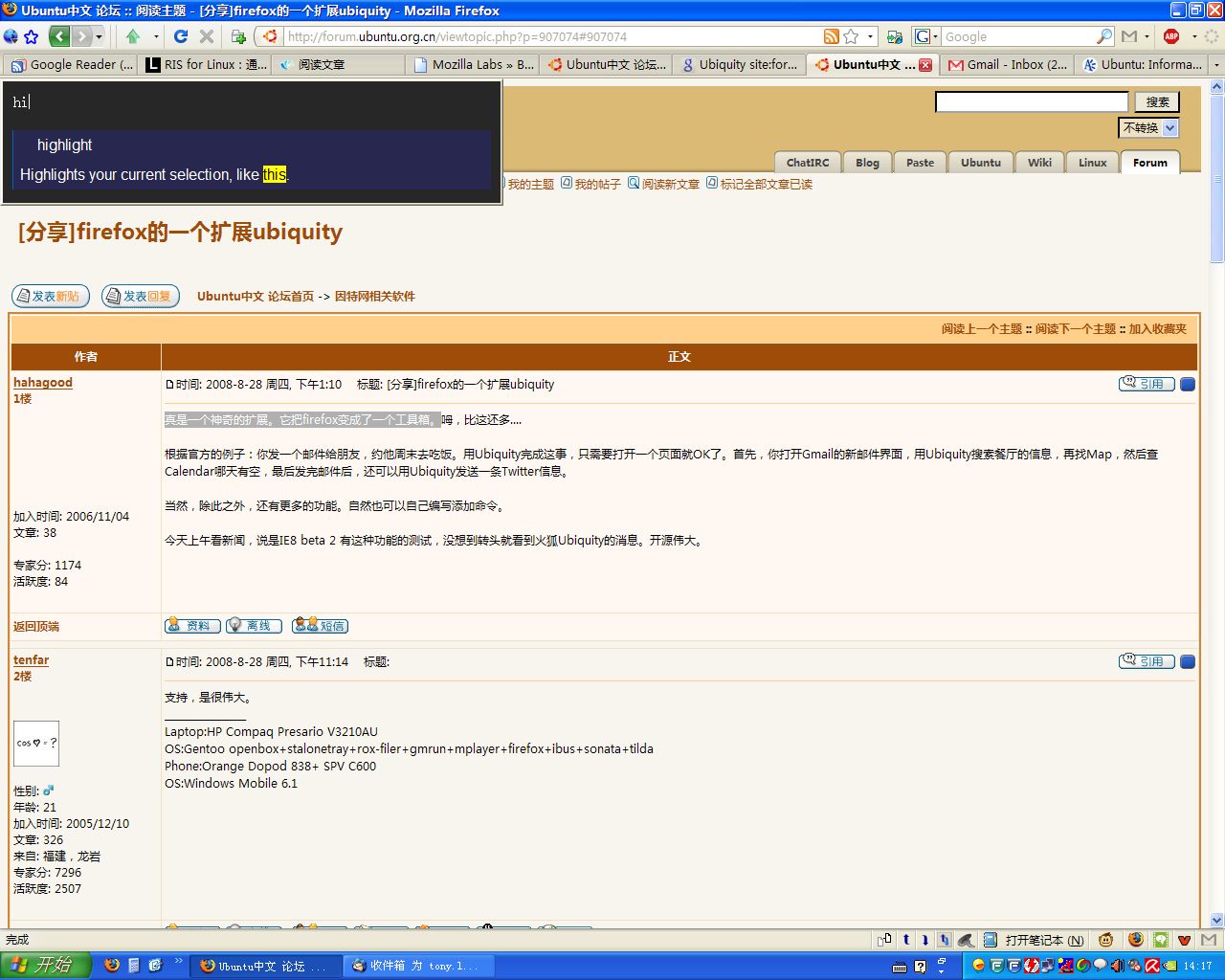Click the Ubiquity command input field
Image resolution: width=1225 pixels, height=980 pixels.
pyautogui.click(x=252, y=102)
